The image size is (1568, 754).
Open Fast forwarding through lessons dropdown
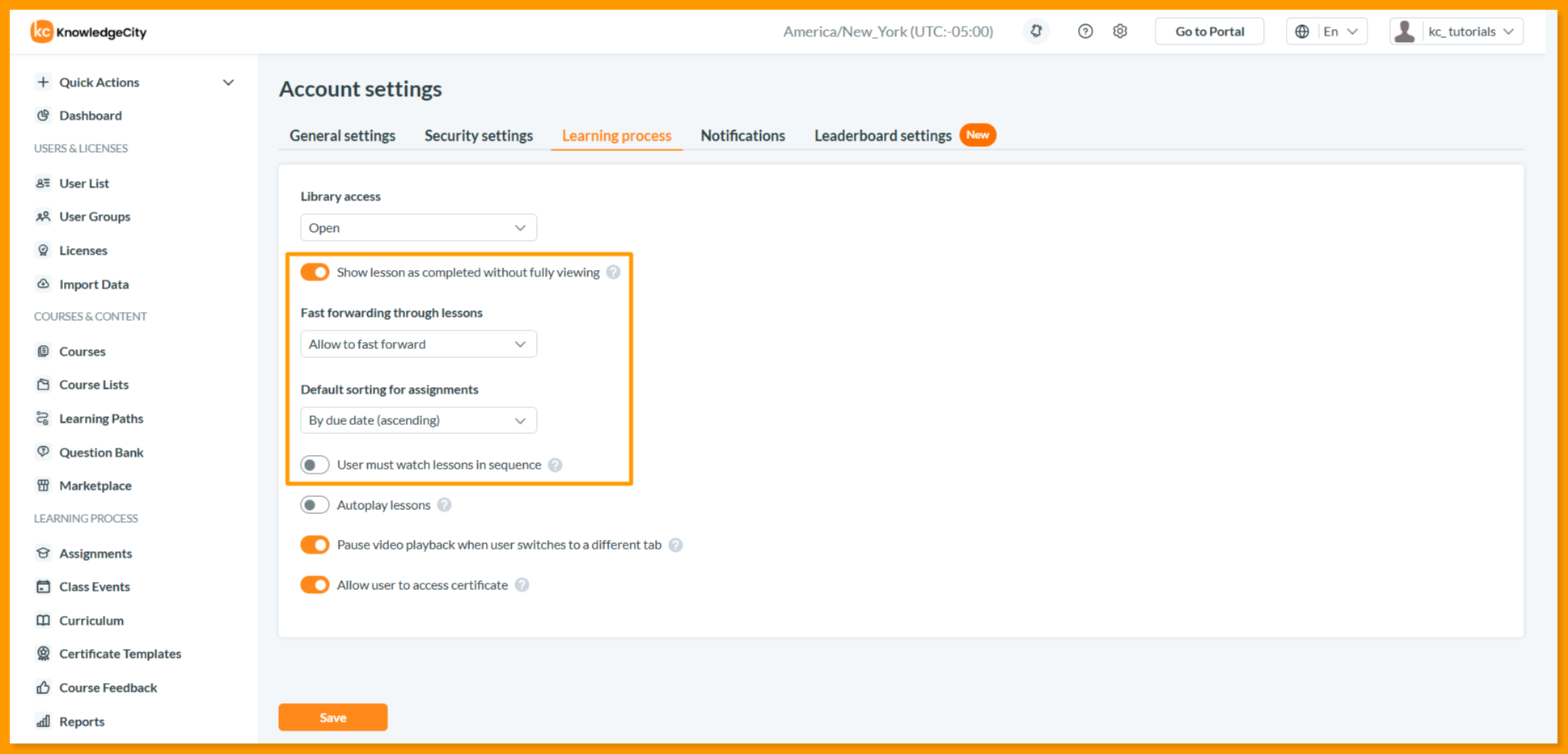click(418, 344)
